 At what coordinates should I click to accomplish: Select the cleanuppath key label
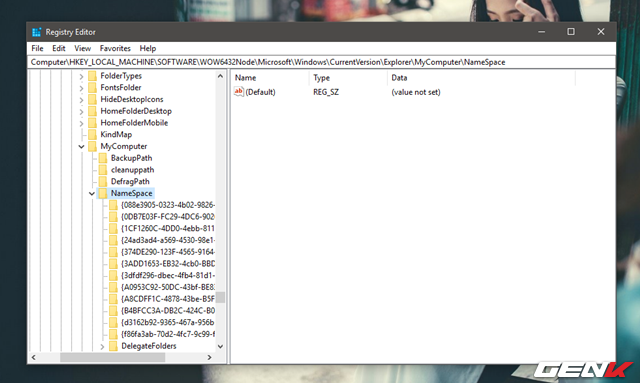[x=132, y=170]
